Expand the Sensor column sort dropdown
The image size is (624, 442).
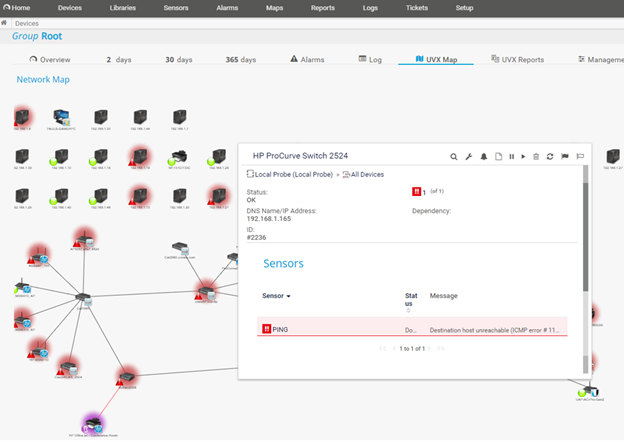coord(289,296)
